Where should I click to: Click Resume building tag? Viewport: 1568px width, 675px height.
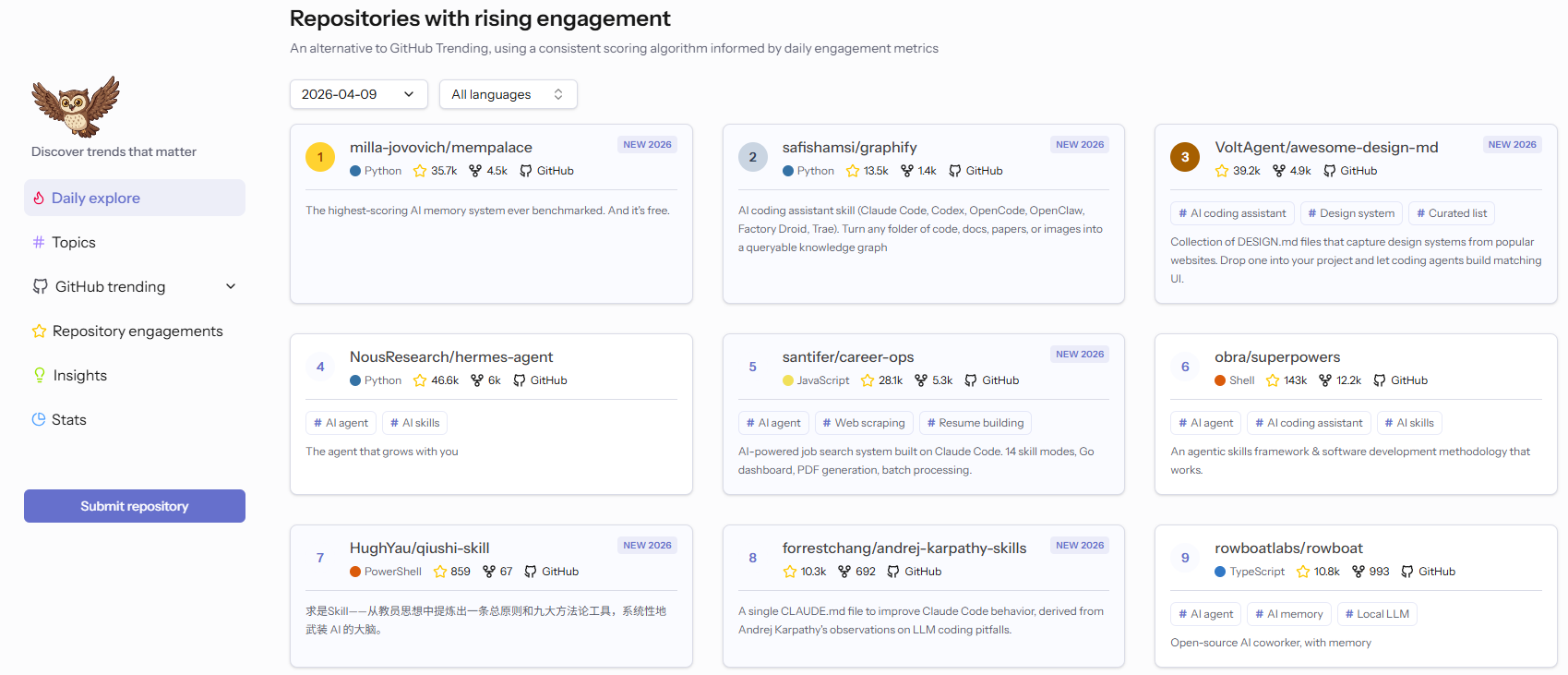coord(976,423)
